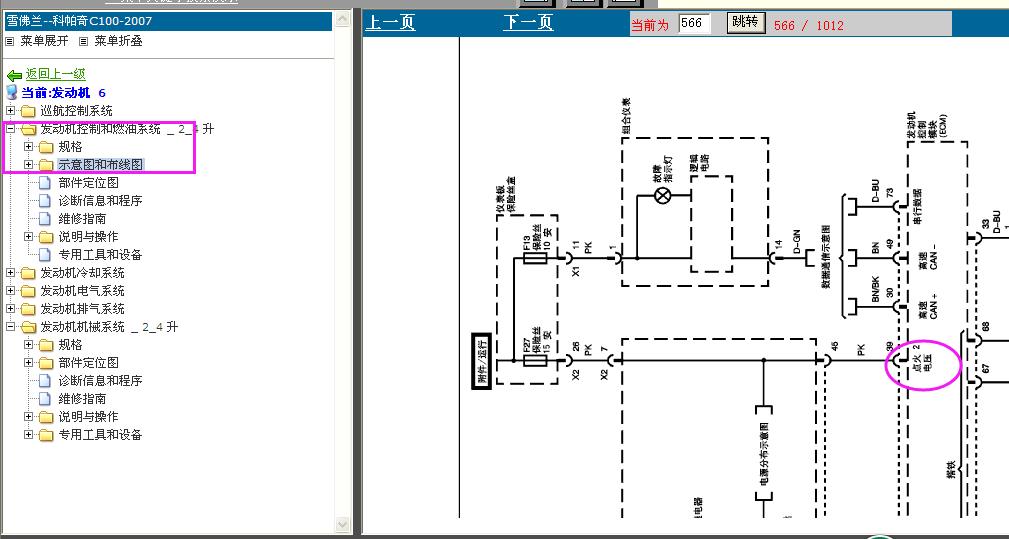Screen dimensions: 1009x539
Task: Click folder icon of 说明与操作 under 发动机控制和燃油系统
Action: pyautogui.click(x=46, y=237)
